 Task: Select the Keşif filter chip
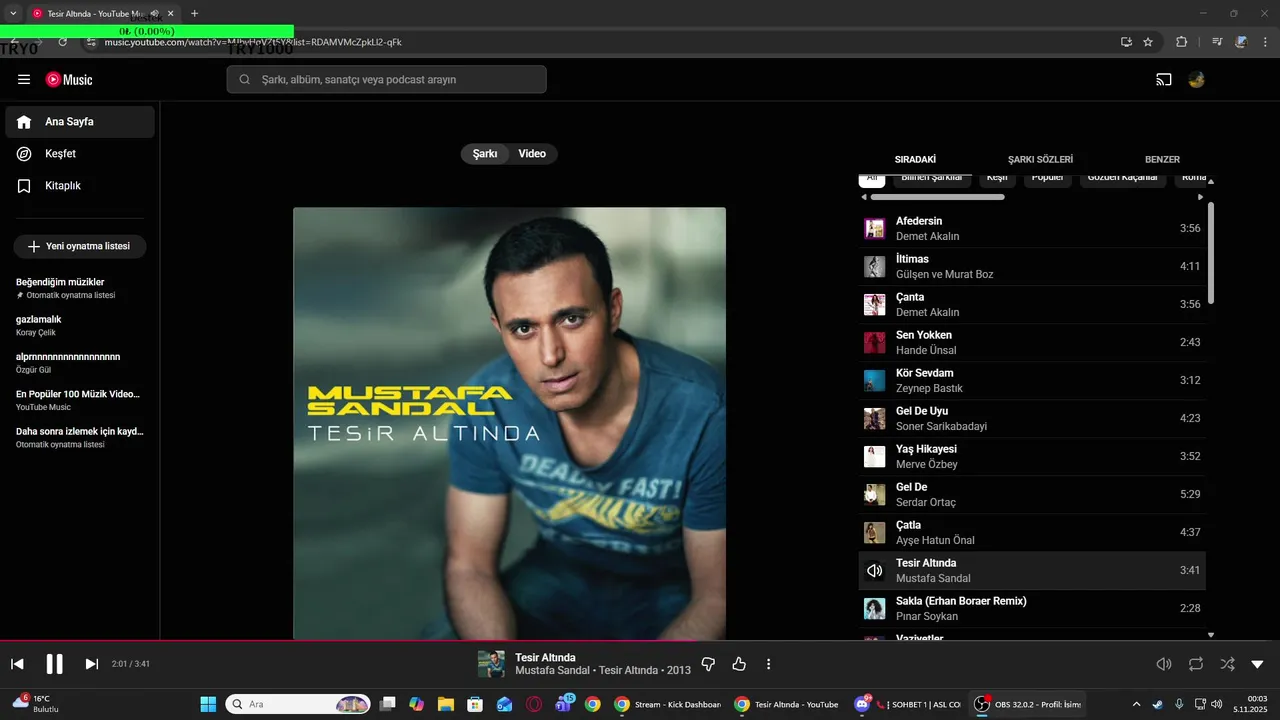[997, 179]
